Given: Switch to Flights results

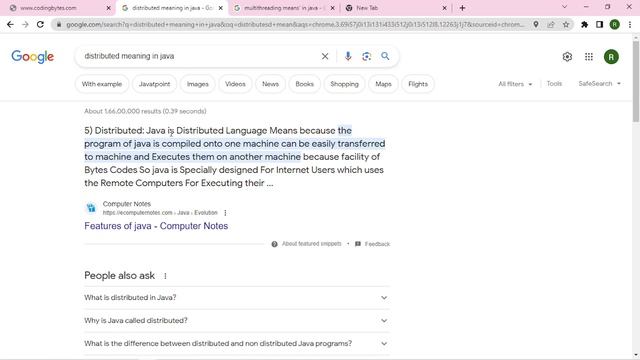Looking at the screenshot, I should coord(418,84).
